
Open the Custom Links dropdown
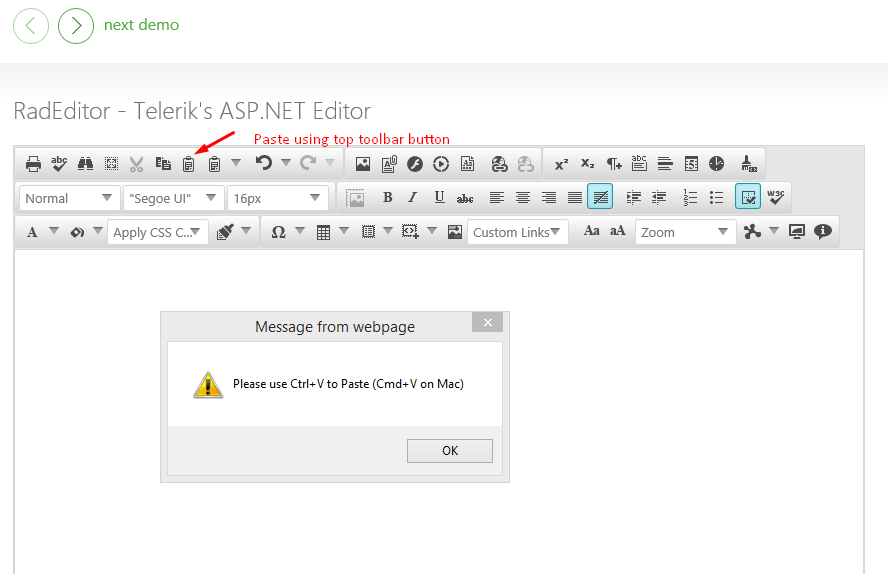pyautogui.click(x=518, y=232)
